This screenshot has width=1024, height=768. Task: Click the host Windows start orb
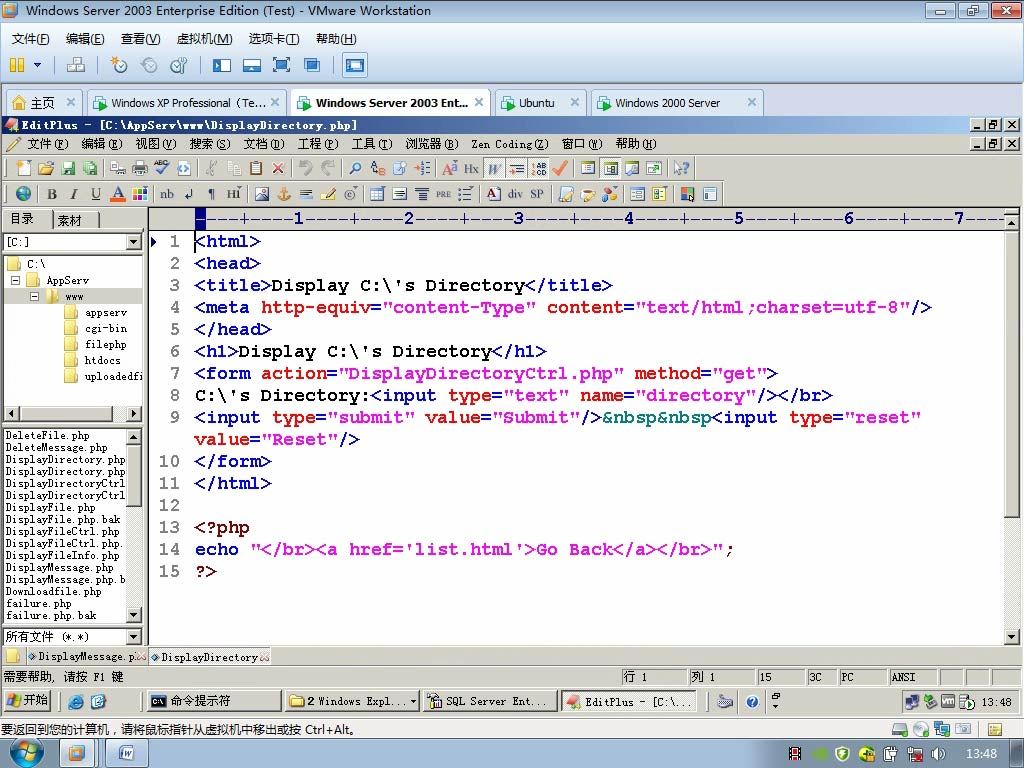[x=27, y=753]
